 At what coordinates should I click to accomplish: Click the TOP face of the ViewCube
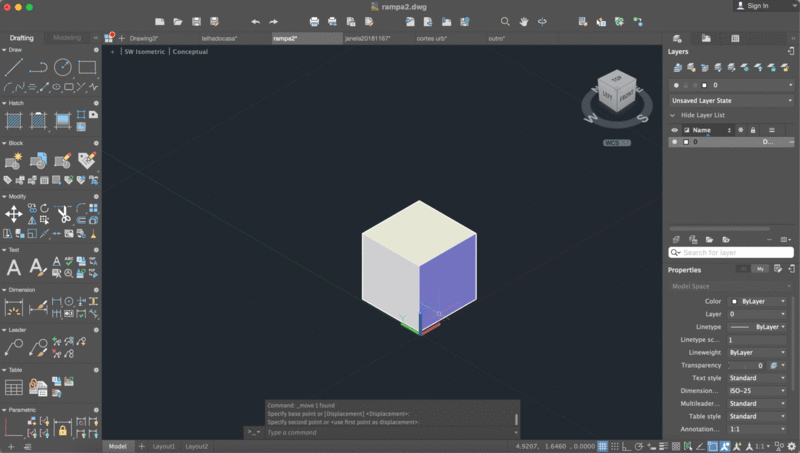coord(617,79)
